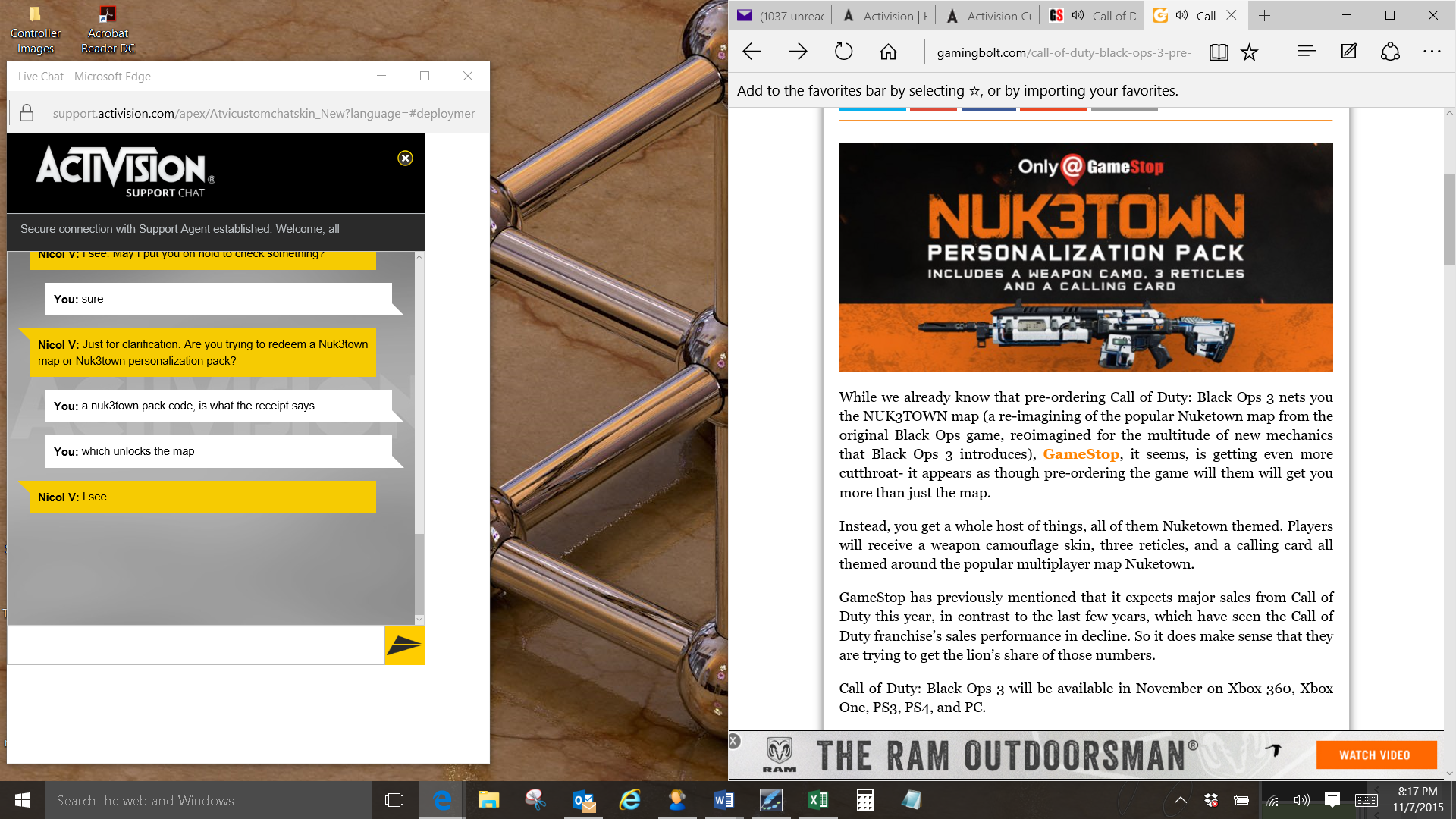Open Outlook from the taskbar

583,800
